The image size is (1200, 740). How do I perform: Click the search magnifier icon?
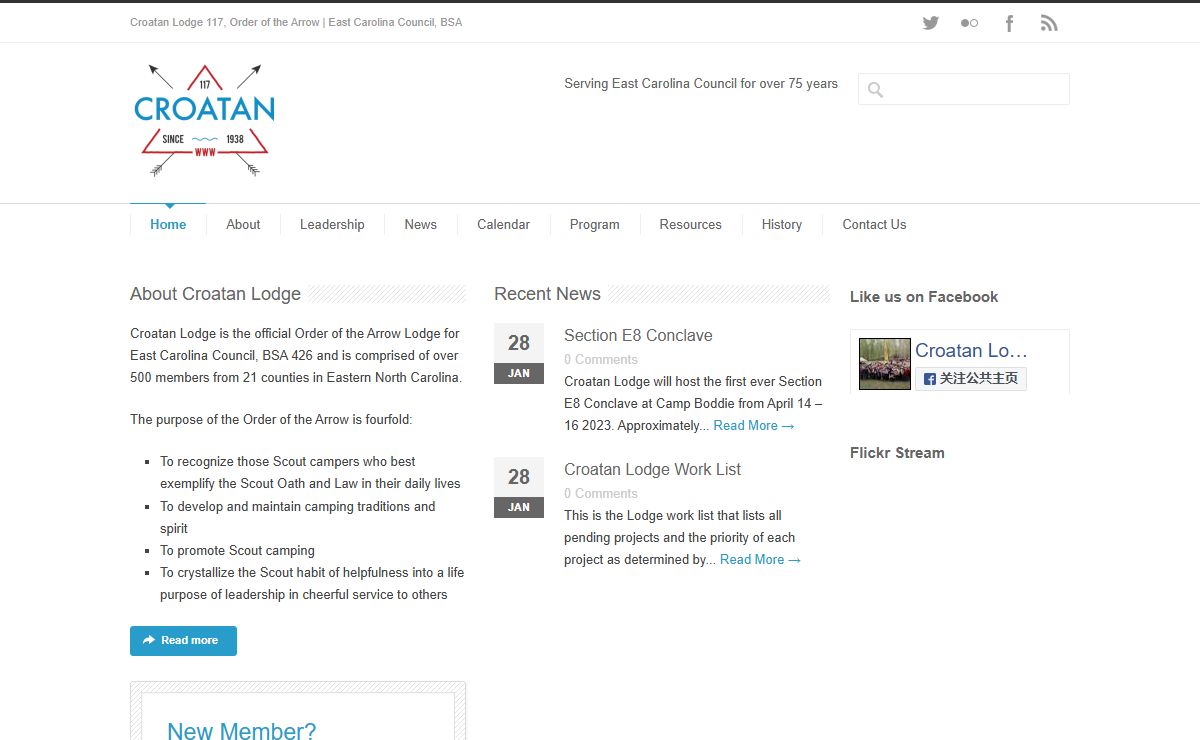pos(876,90)
